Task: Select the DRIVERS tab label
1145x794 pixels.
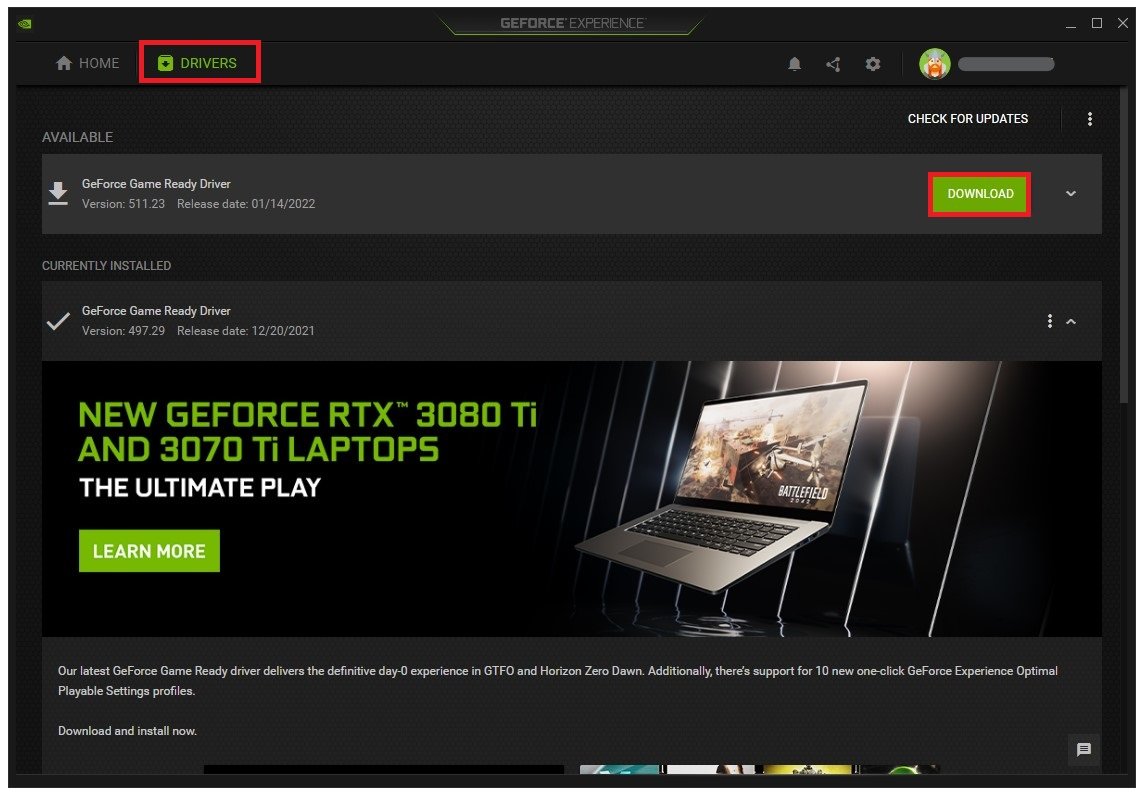Action: (x=208, y=64)
